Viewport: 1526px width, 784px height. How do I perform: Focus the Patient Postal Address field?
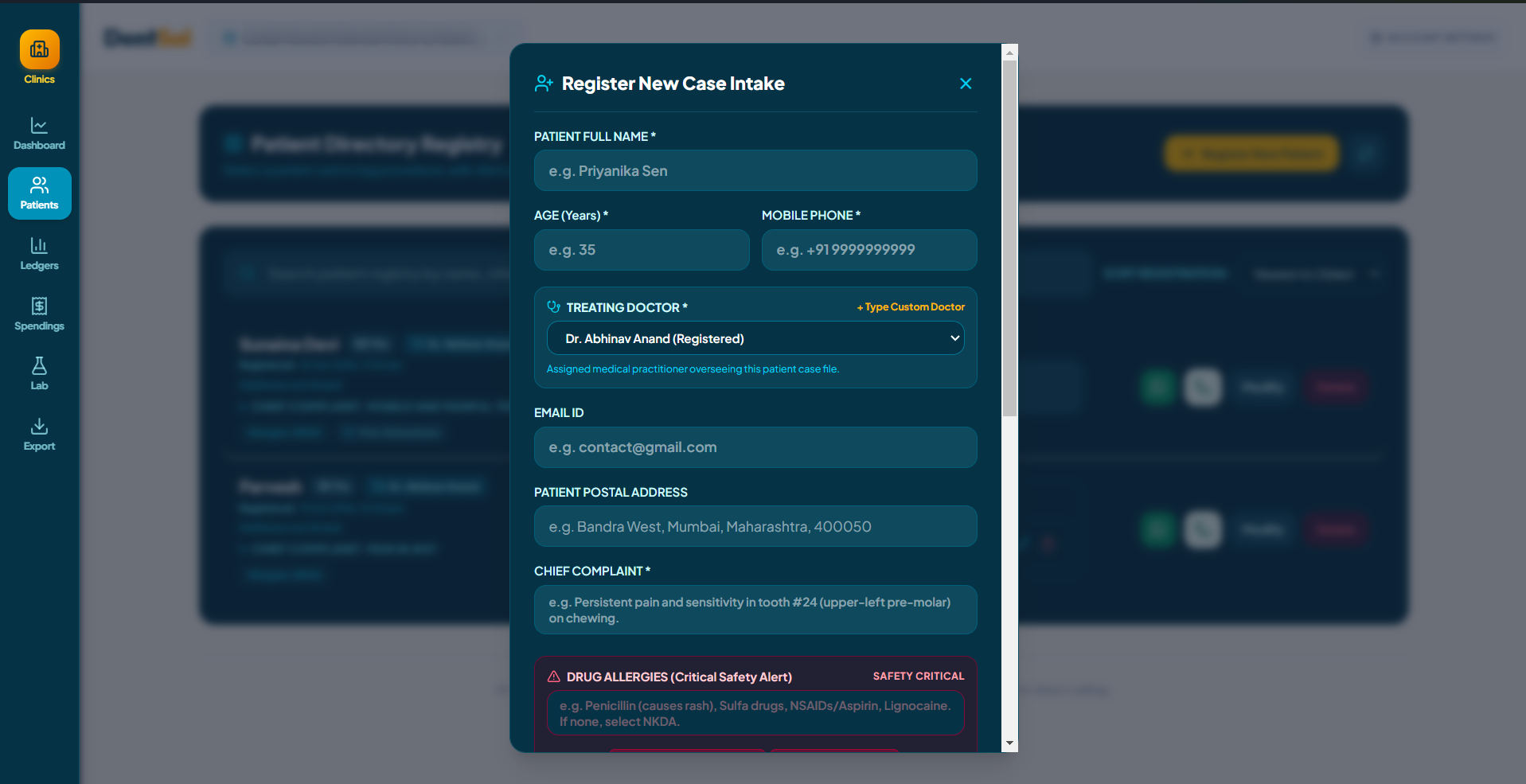[755, 526]
